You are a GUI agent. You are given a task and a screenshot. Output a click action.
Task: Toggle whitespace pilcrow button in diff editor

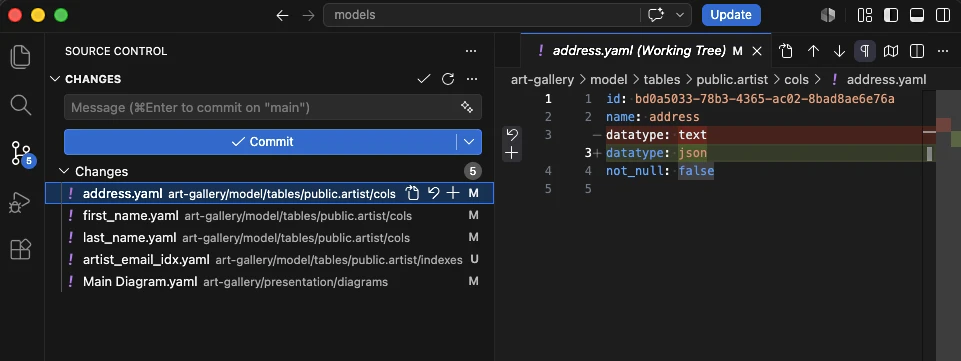click(x=865, y=51)
